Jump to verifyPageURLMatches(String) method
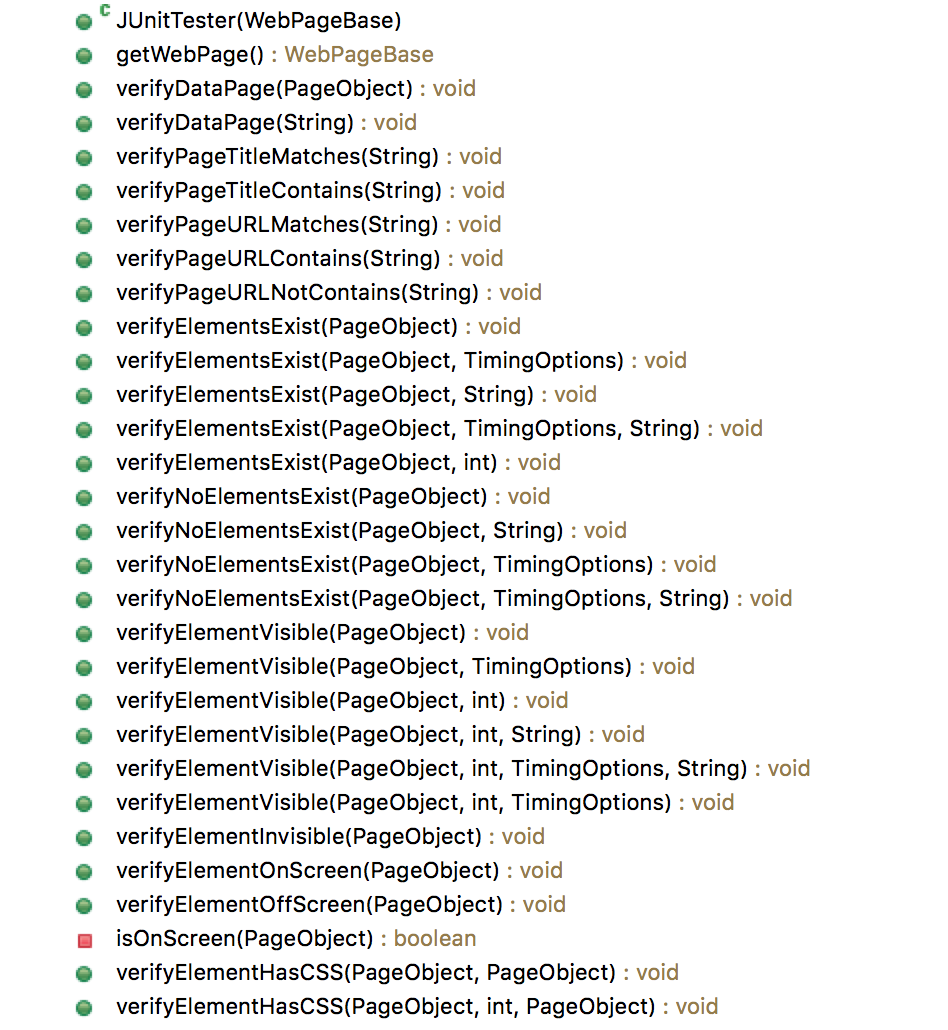Screen dimensions: 948x1030 309,225
